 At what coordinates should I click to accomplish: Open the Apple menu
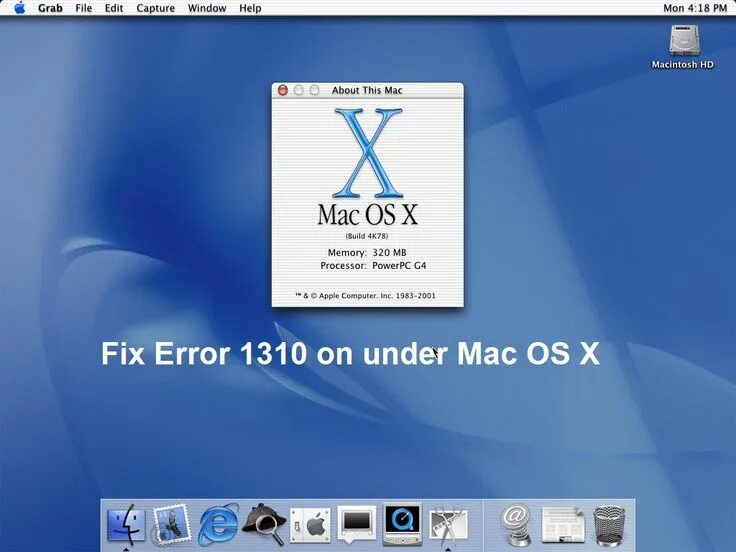click(x=19, y=8)
